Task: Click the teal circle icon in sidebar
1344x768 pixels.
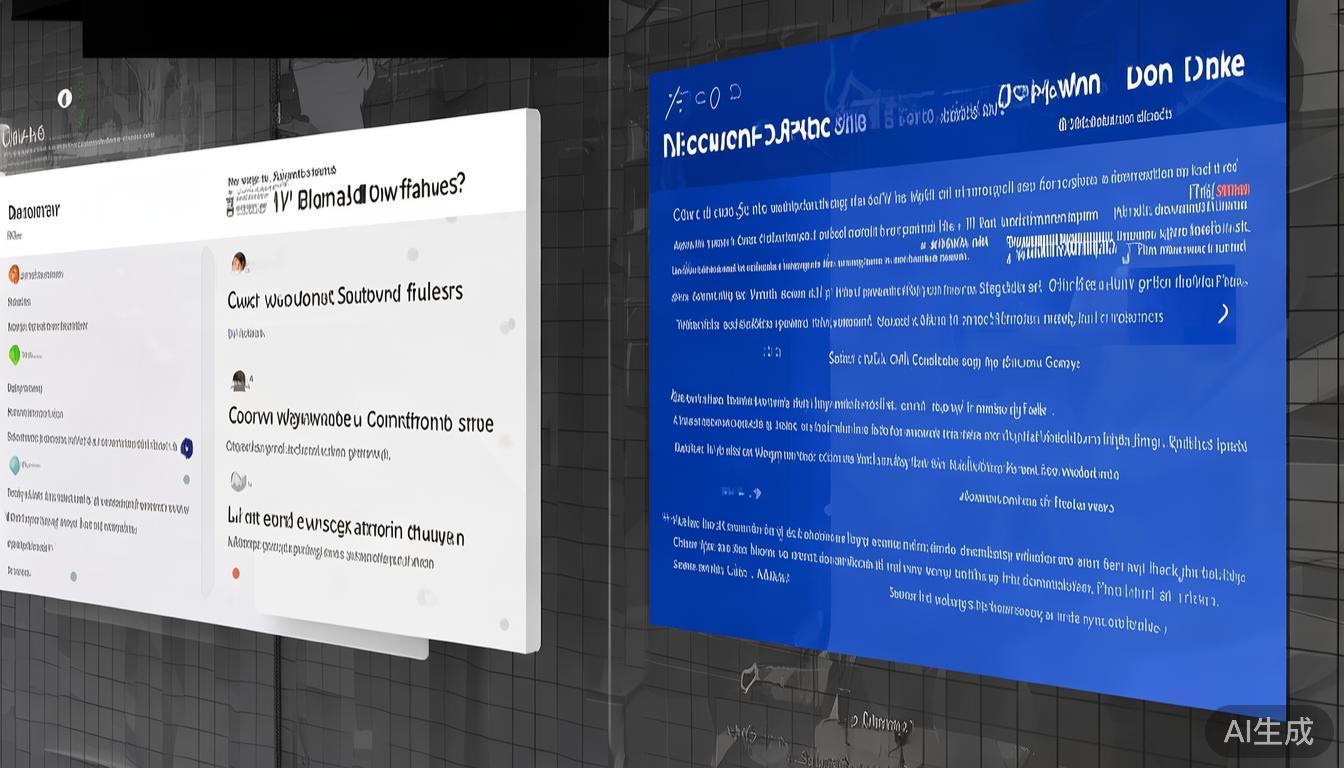Action: (14, 465)
